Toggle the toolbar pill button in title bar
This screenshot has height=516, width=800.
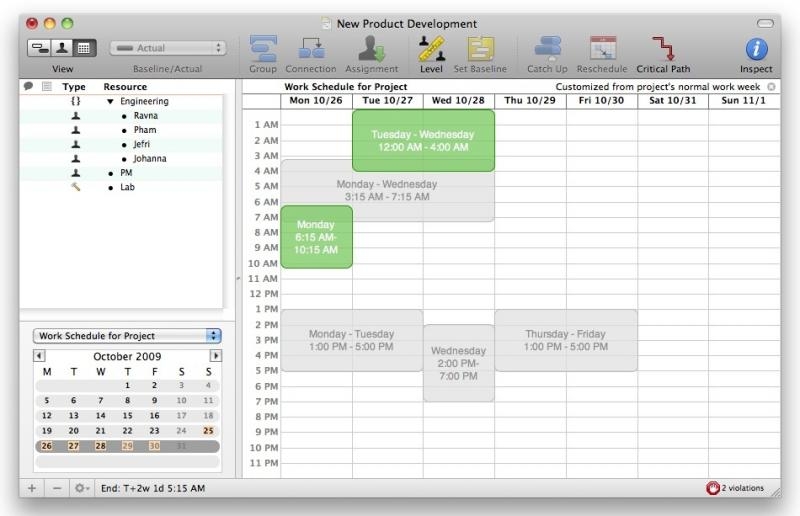pos(765,23)
